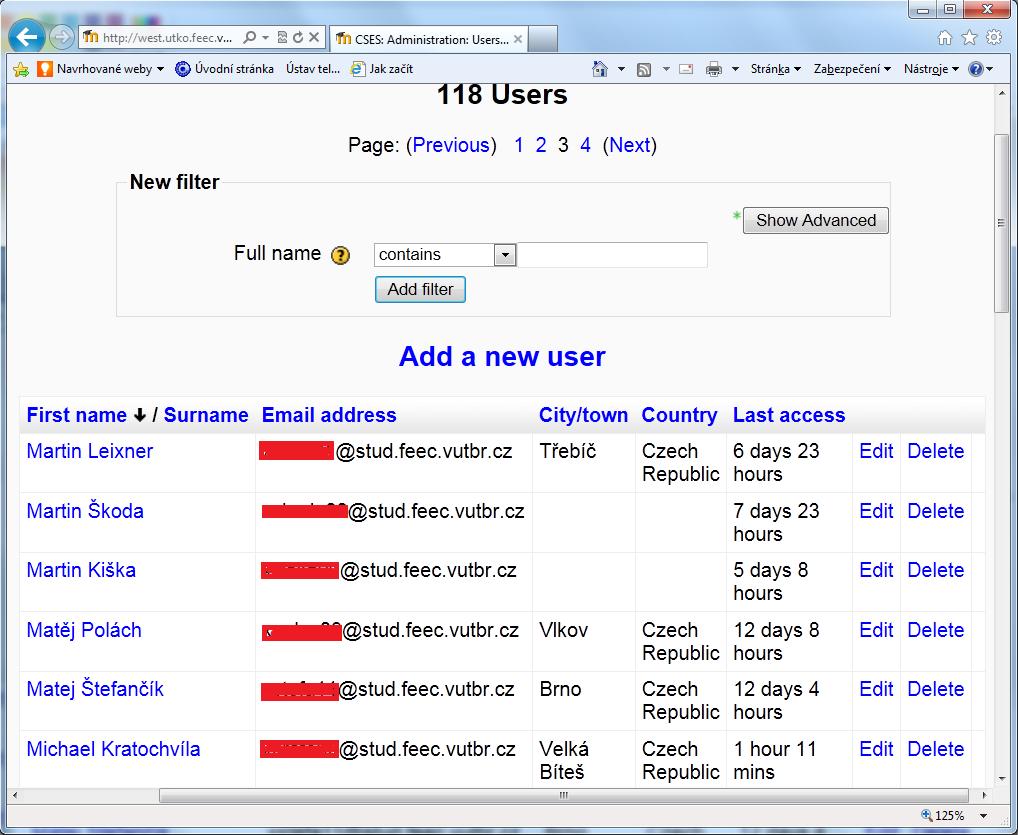The width and height of the screenshot is (1018, 835).
Task: Open Matej Štefančík user profile
Action: [x=95, y=689]
